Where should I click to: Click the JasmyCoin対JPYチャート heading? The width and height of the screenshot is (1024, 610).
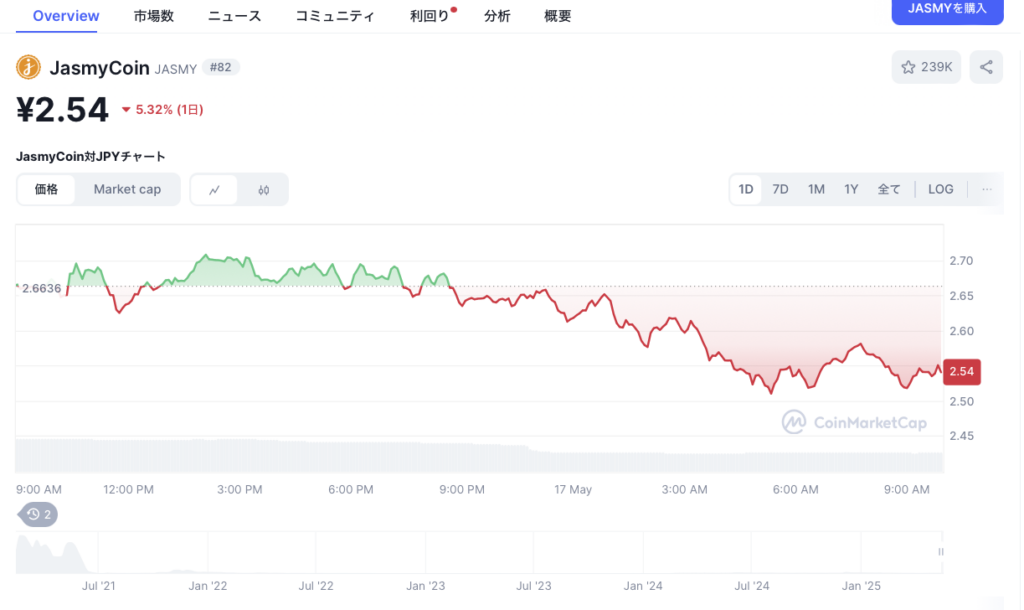click(x=91, y=157)
